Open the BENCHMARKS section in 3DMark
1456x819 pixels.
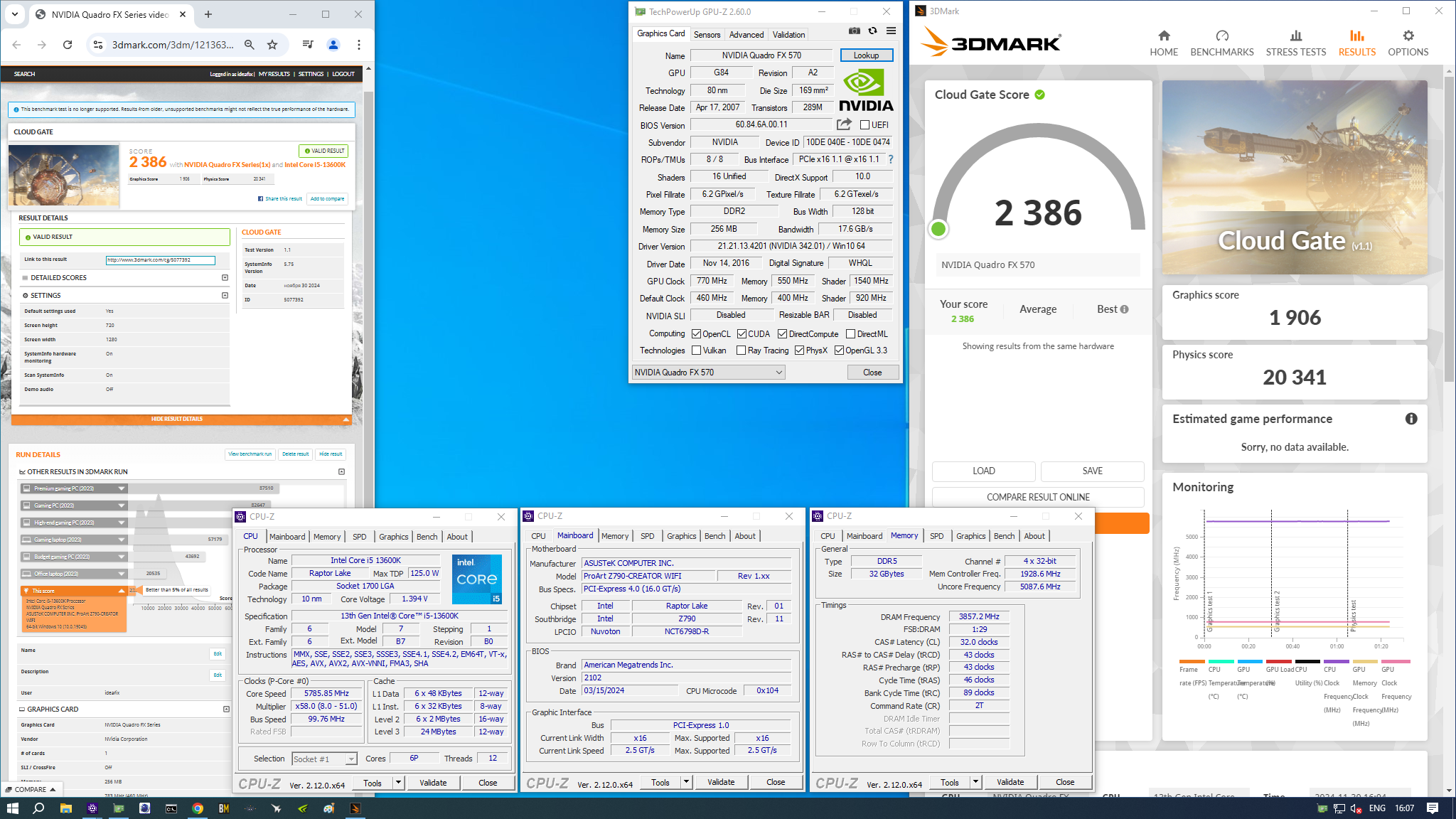click(1222, 43)
